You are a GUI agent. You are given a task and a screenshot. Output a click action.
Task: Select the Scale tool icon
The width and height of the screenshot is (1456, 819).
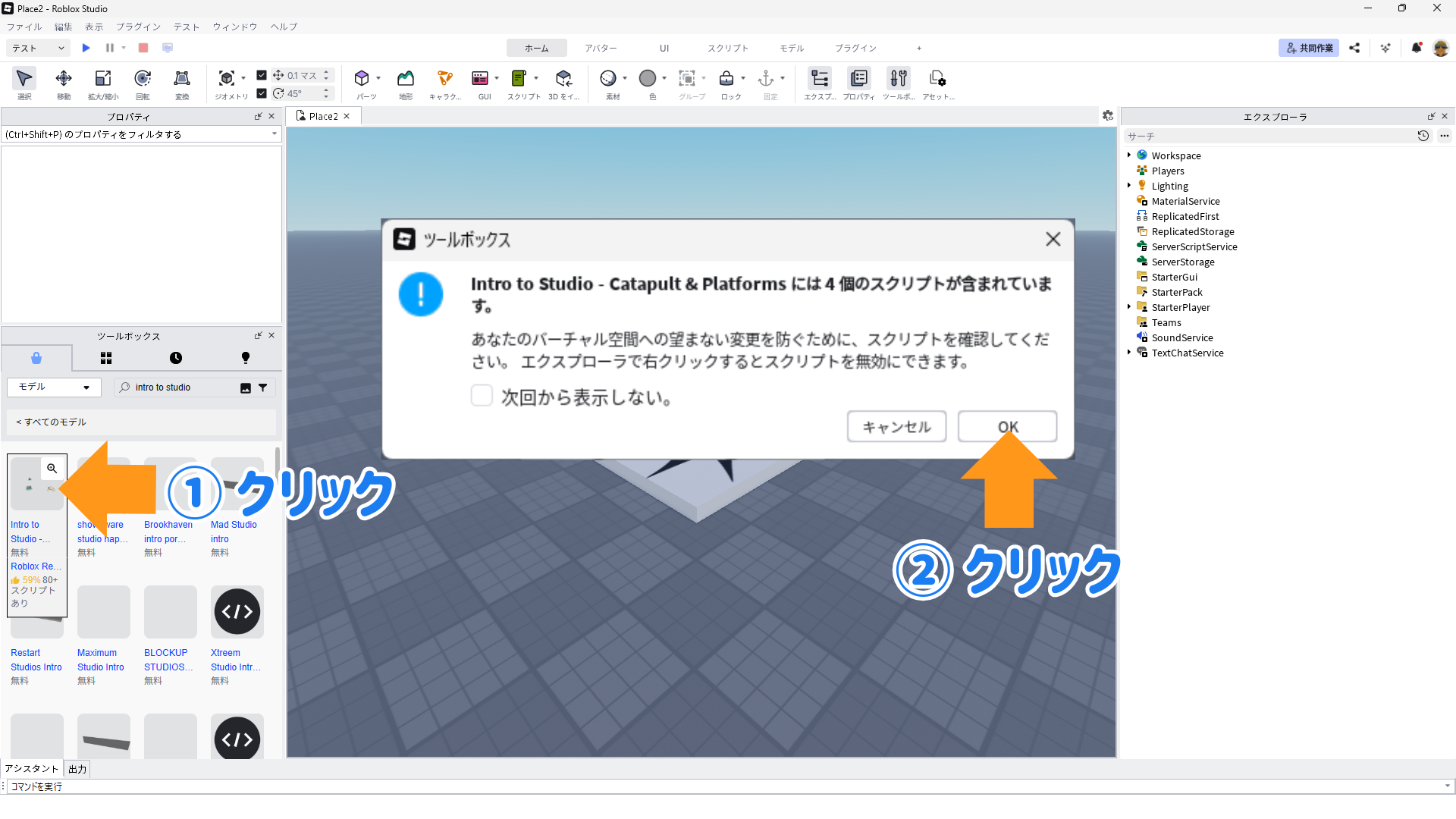[x=102, y=78]
